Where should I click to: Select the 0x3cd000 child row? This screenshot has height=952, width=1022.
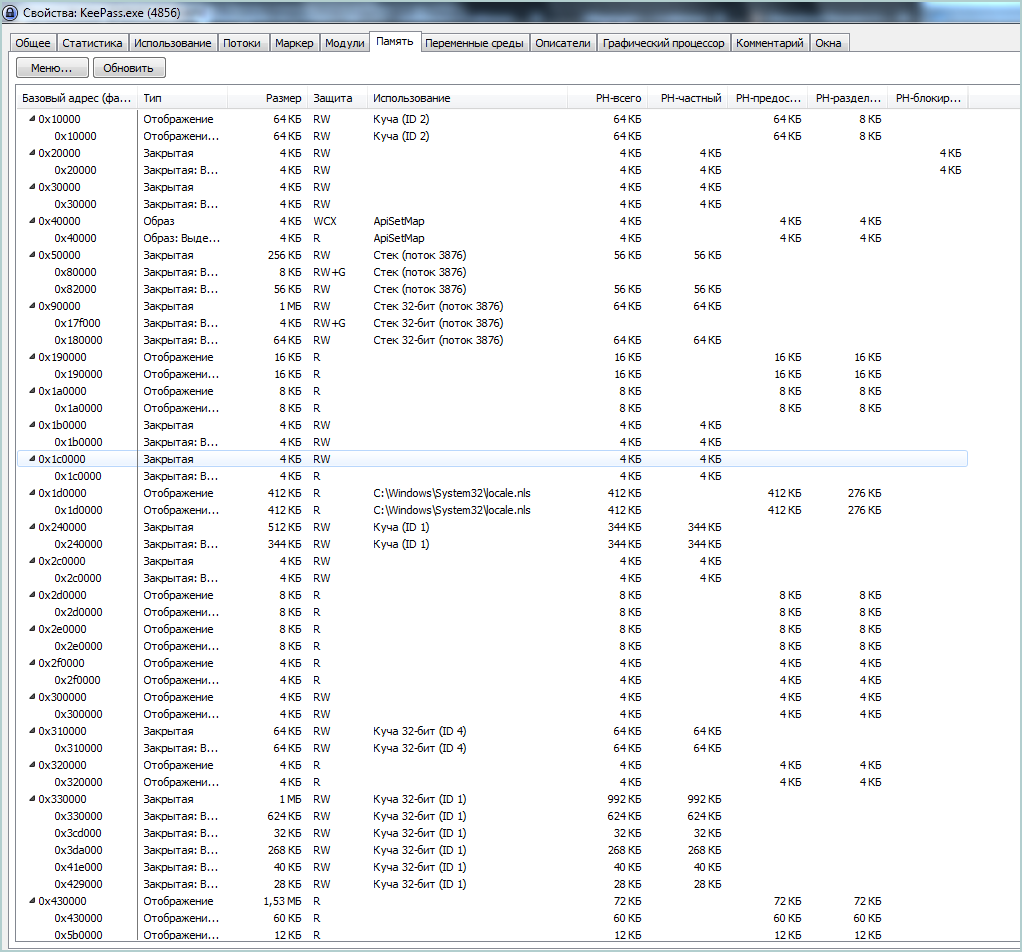492,833
